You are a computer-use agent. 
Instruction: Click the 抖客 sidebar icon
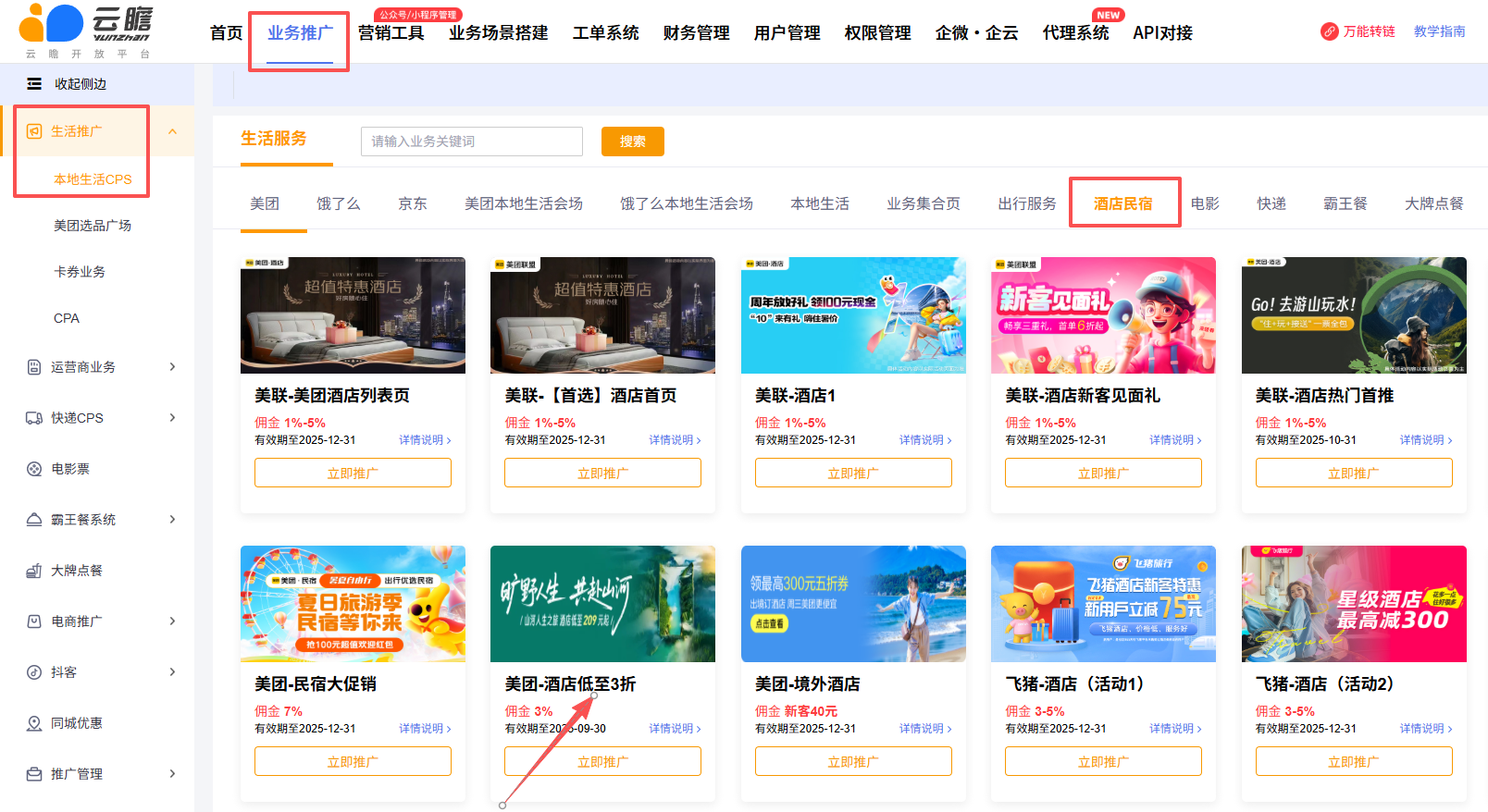click(x=34, y=672)
